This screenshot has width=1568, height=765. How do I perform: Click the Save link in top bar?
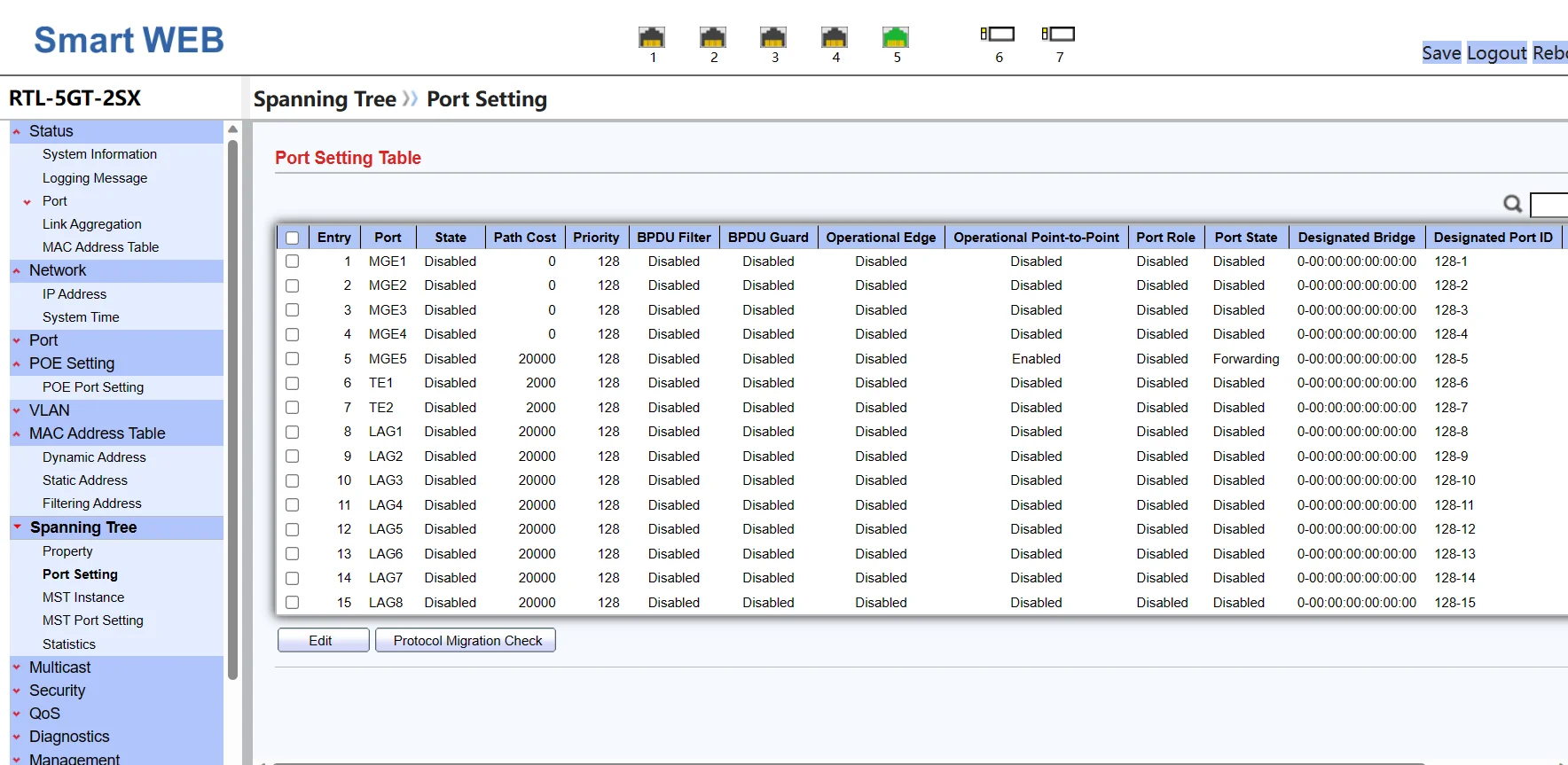coord(1441,53)
